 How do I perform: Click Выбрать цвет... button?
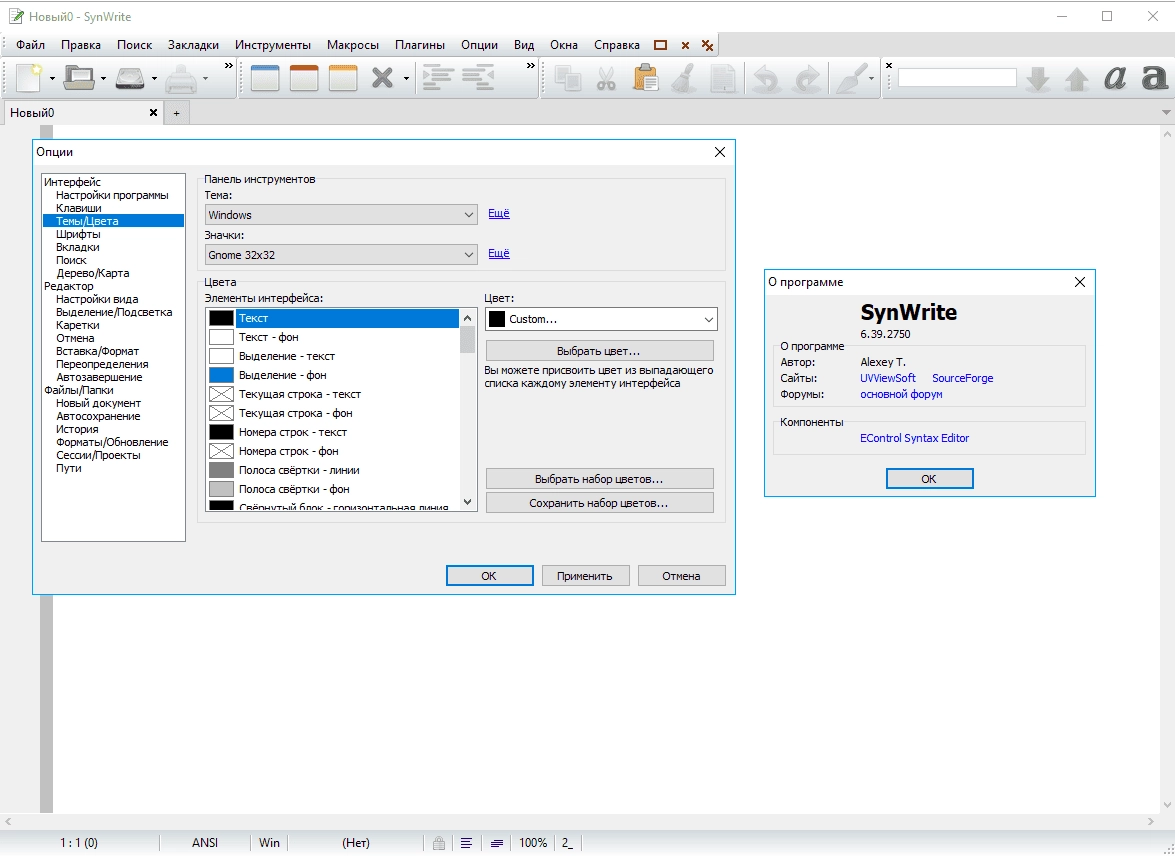point(599,351)
